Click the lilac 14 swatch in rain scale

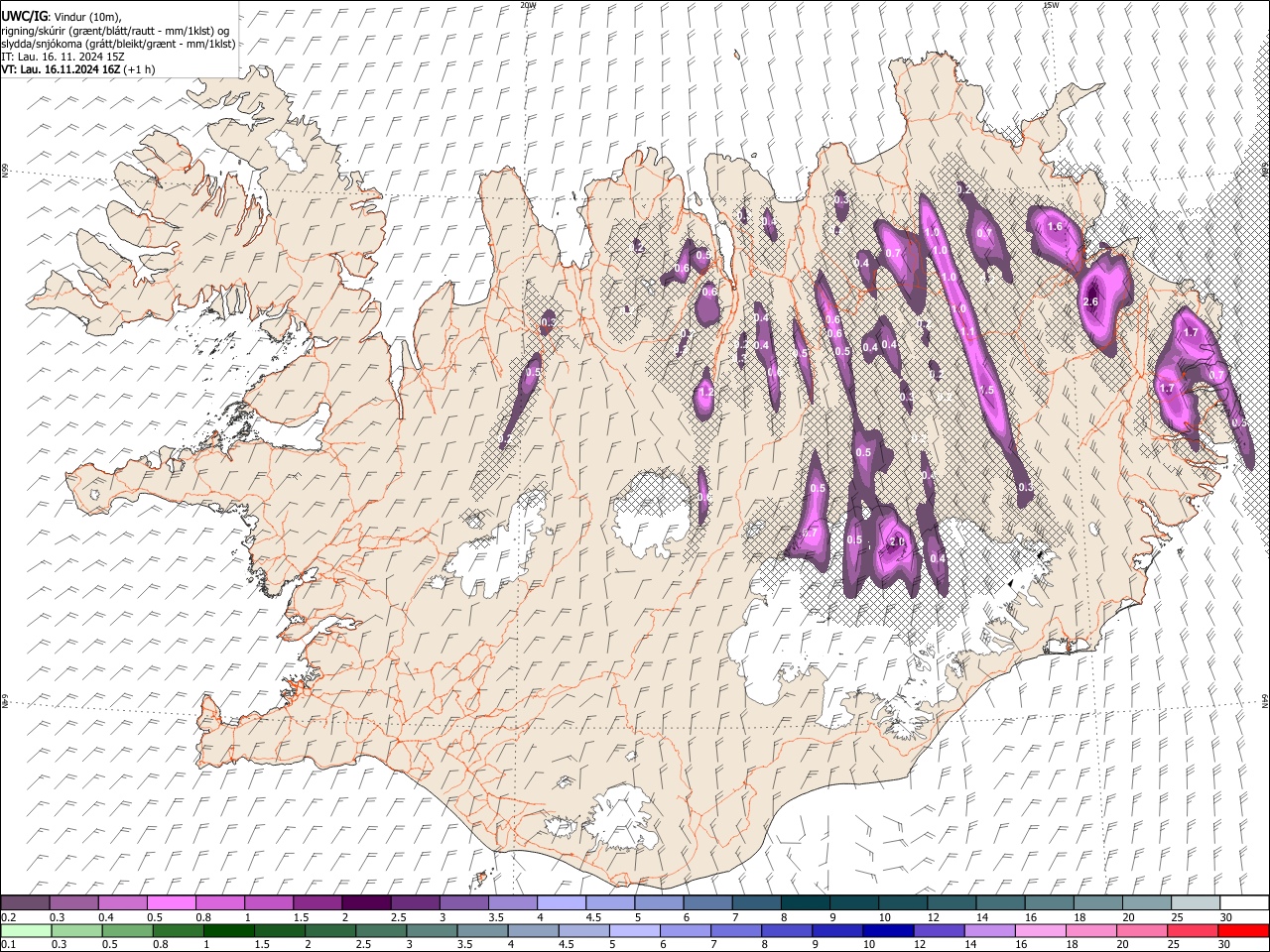[990, 930]
